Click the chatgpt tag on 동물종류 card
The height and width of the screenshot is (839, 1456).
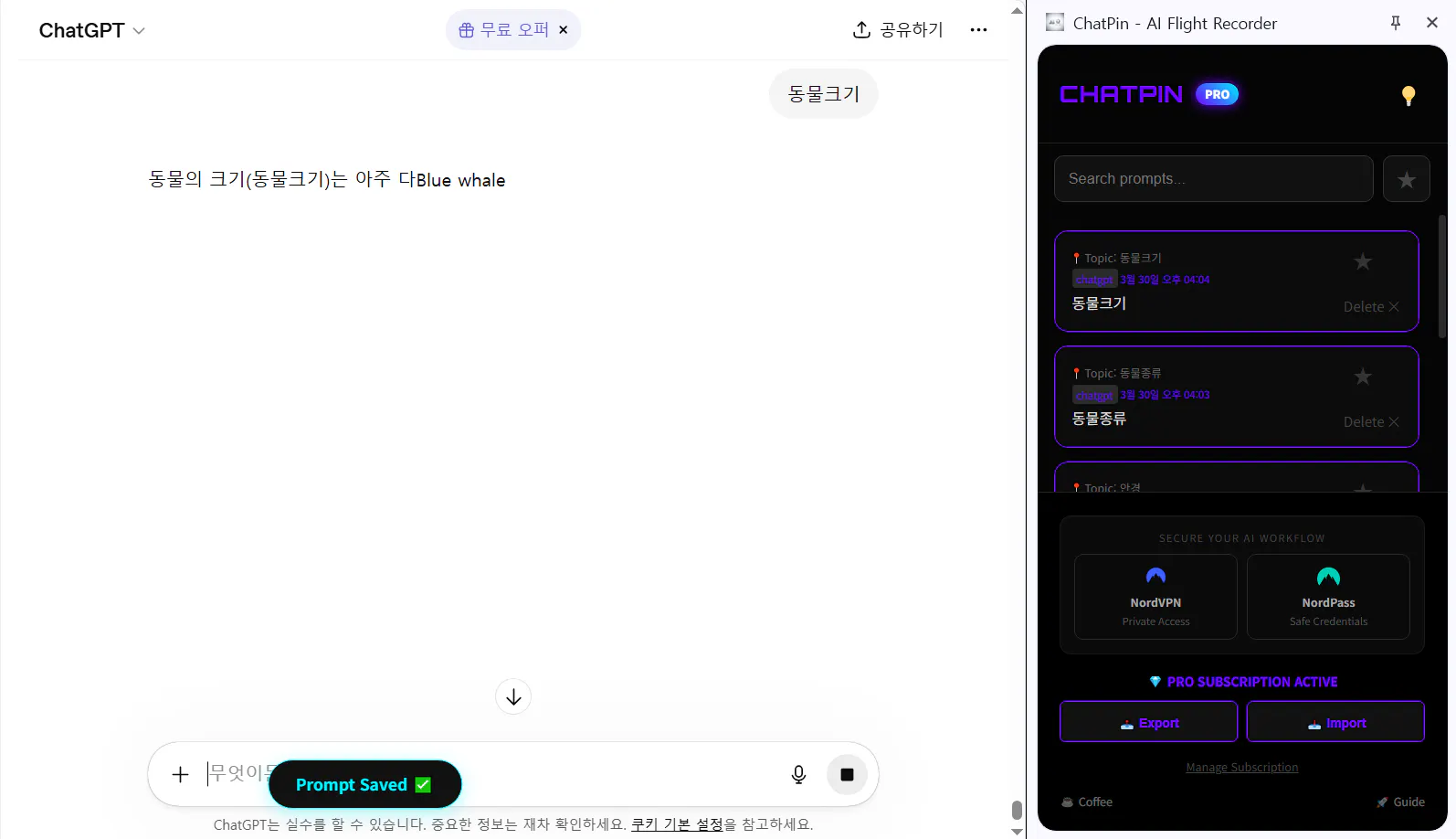click(1094, 395)
